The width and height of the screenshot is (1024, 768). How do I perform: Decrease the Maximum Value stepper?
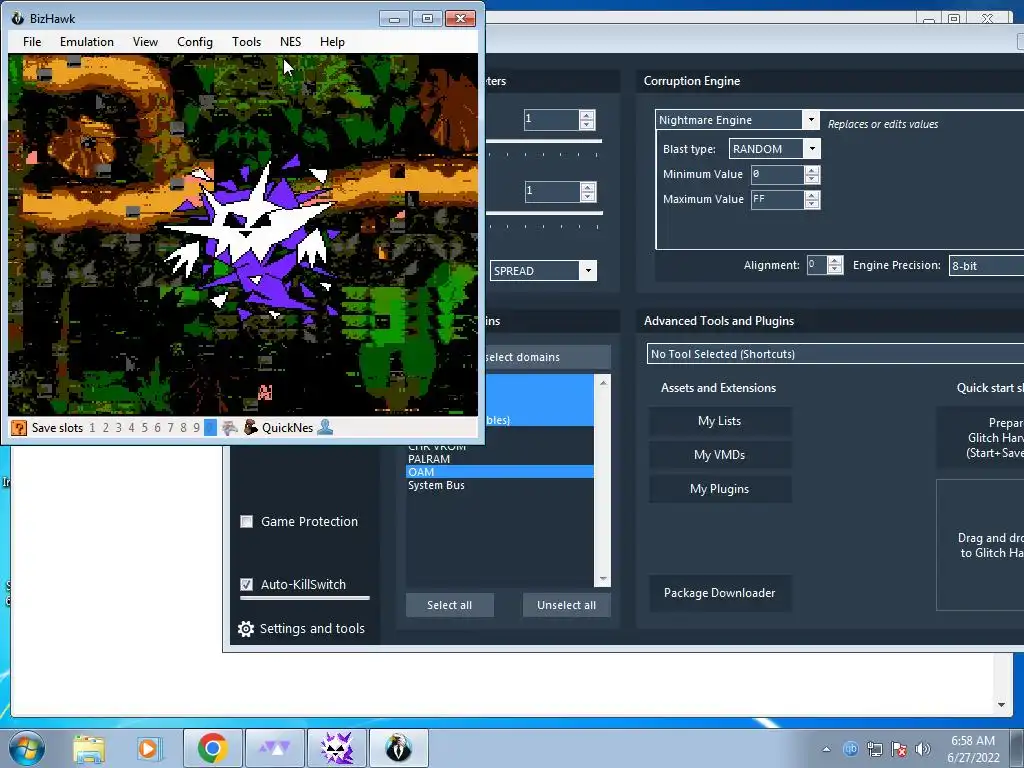click(x=812, y=204)
